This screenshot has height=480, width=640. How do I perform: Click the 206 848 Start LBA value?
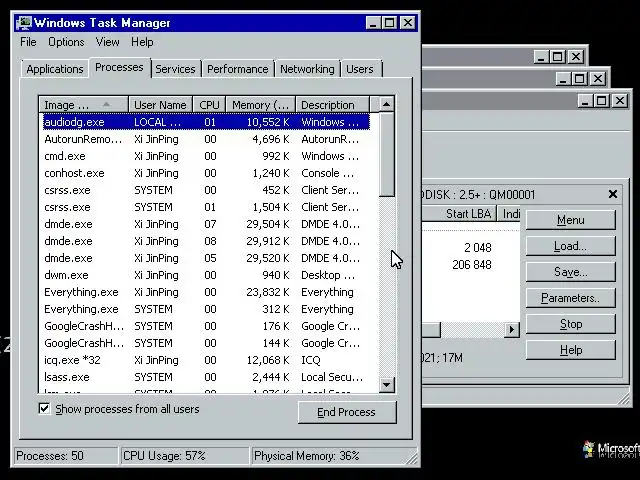[472, 265]
